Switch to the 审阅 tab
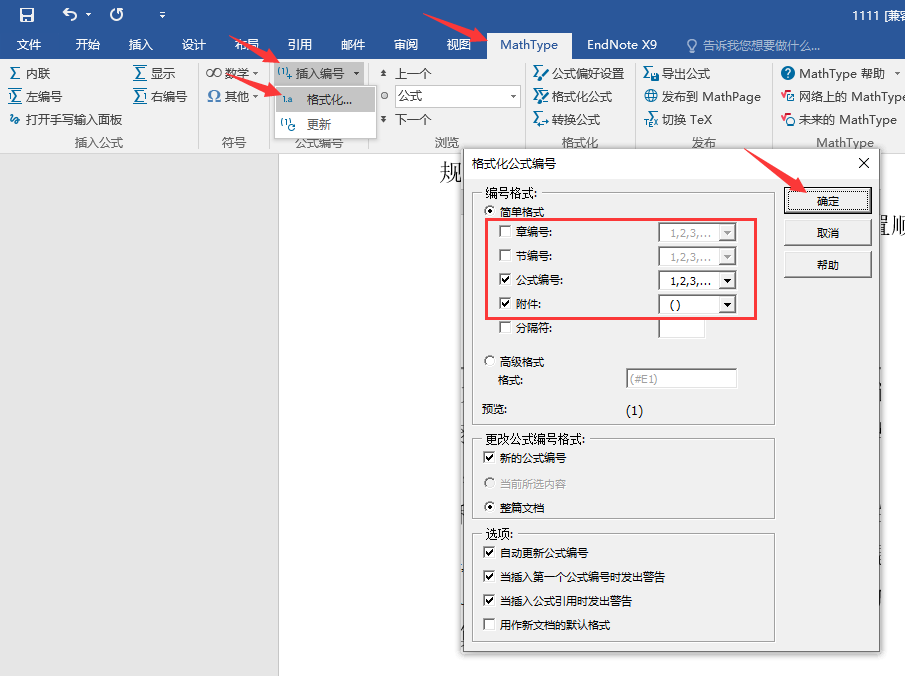The height and width of the screenshot is (676, 905). [406, 45]
